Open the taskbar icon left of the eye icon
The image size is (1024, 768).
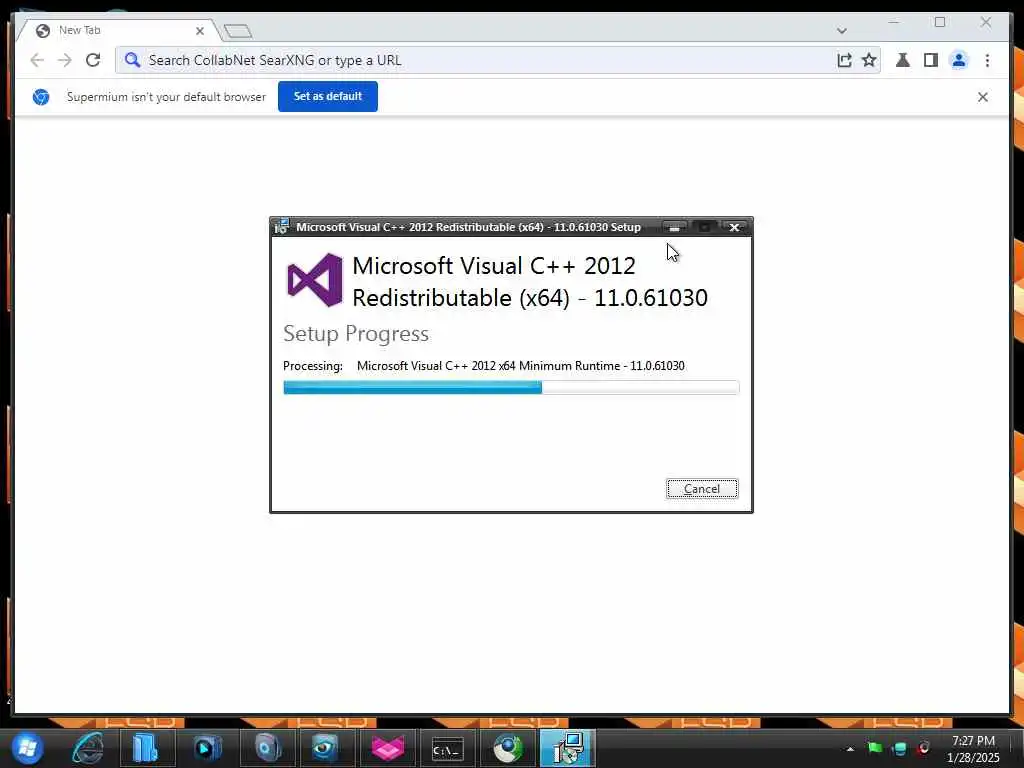coord(268,748)
